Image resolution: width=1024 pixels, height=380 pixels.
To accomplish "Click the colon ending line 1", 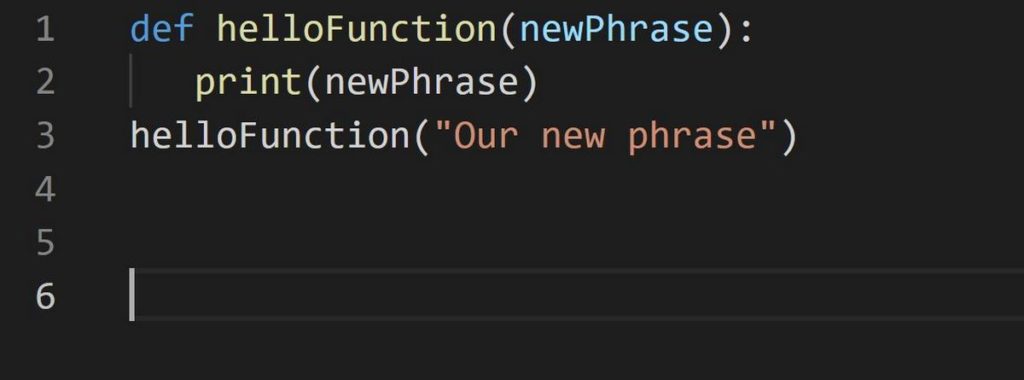I will coord(746,31).
